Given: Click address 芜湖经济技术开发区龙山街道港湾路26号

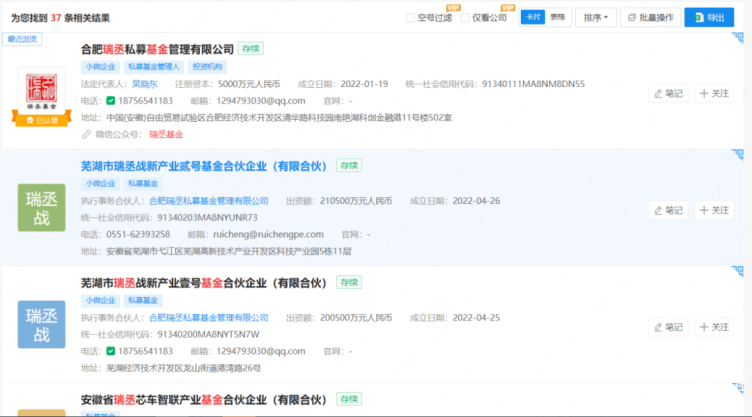Looking at the screenshot, I should pos(183,368).
